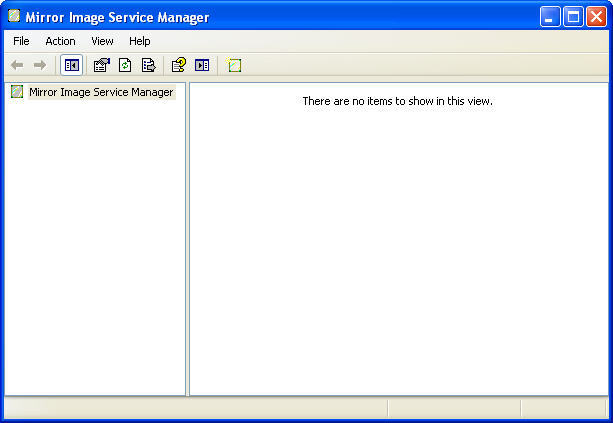Open Properties from the toolbar
The image size is (613, 423).
point(101,65)
